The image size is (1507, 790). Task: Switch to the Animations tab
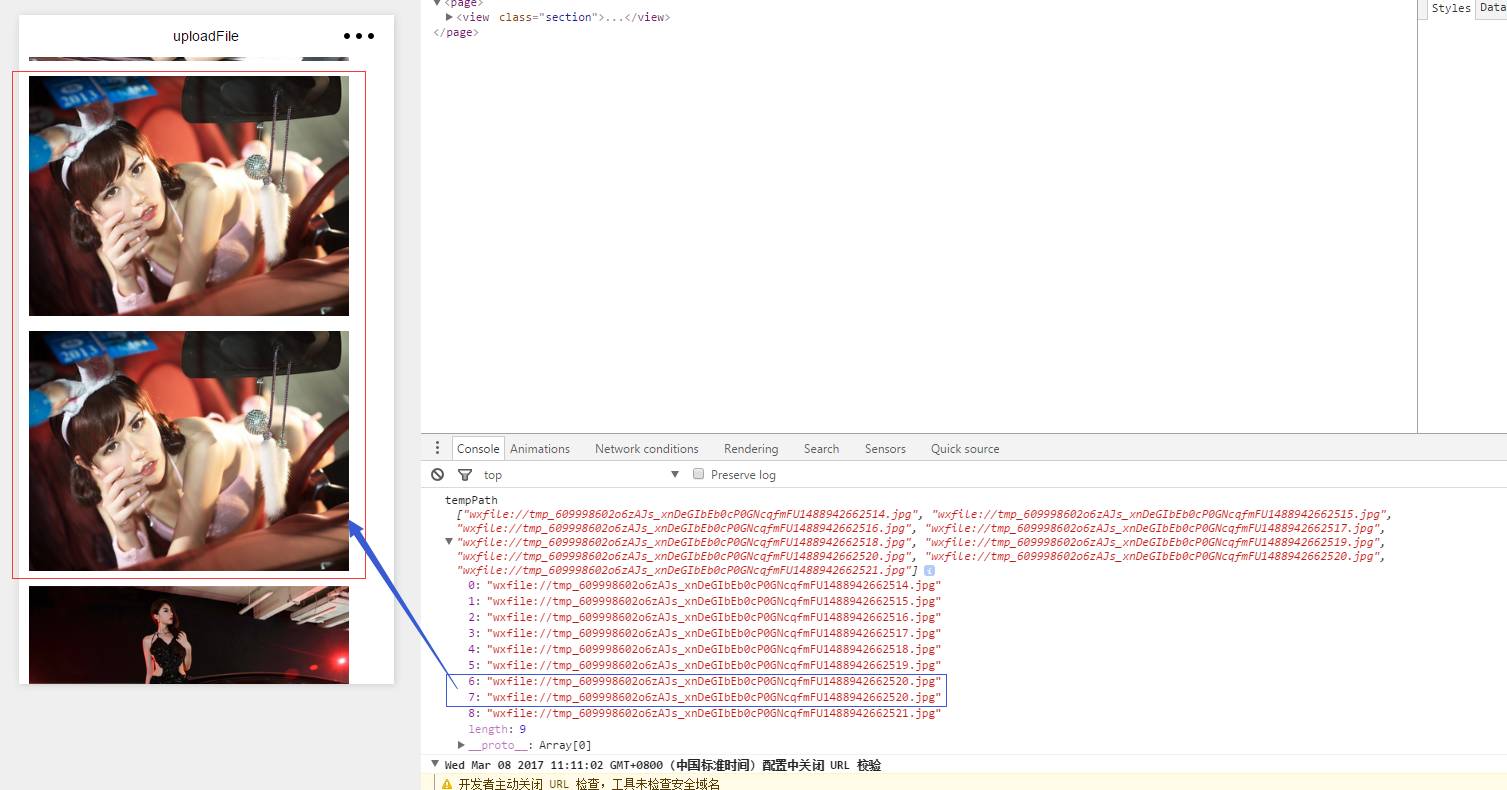coord(539,449)
